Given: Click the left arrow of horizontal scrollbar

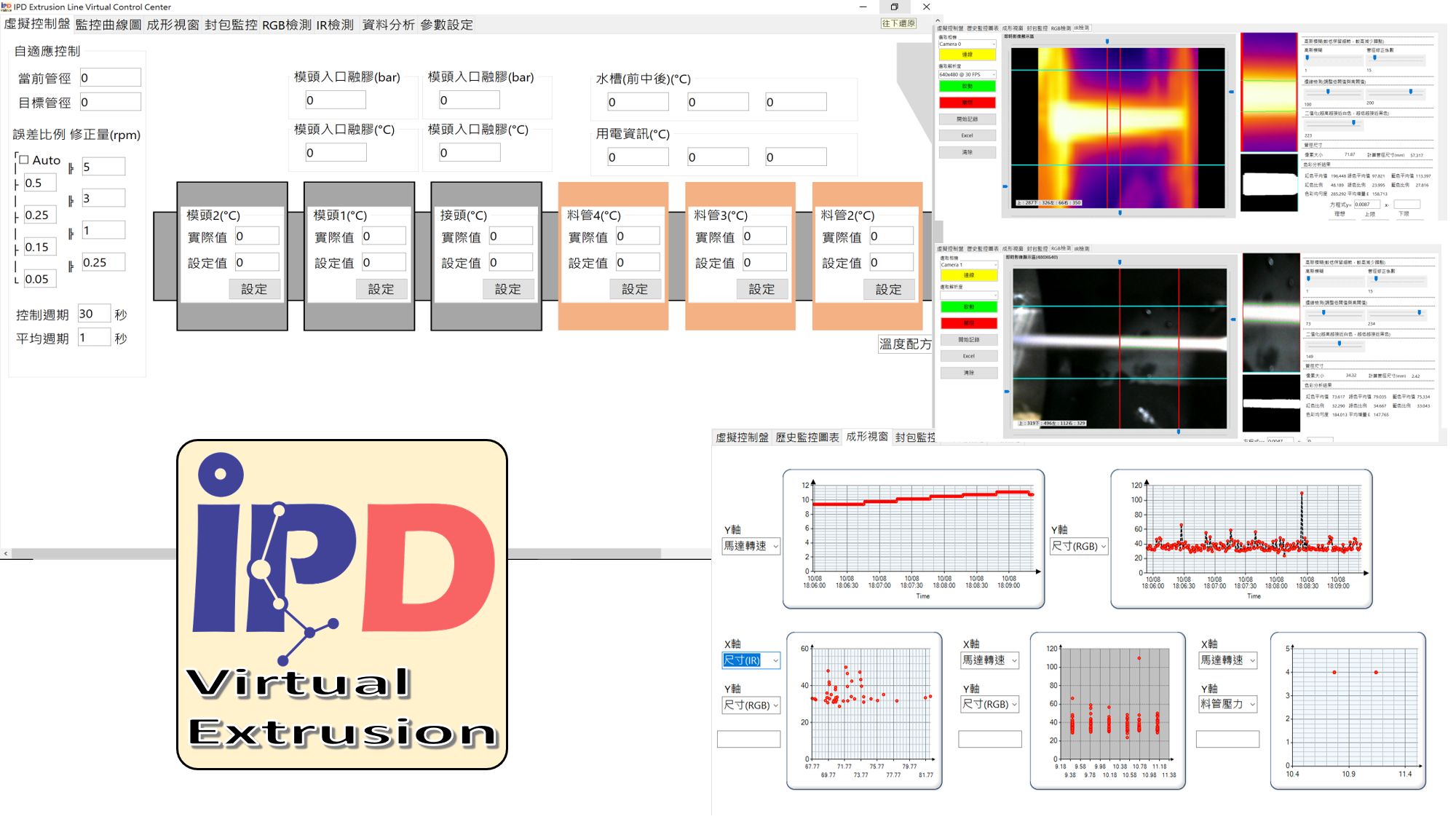Looking at the screenshot, I should point(6,553).
